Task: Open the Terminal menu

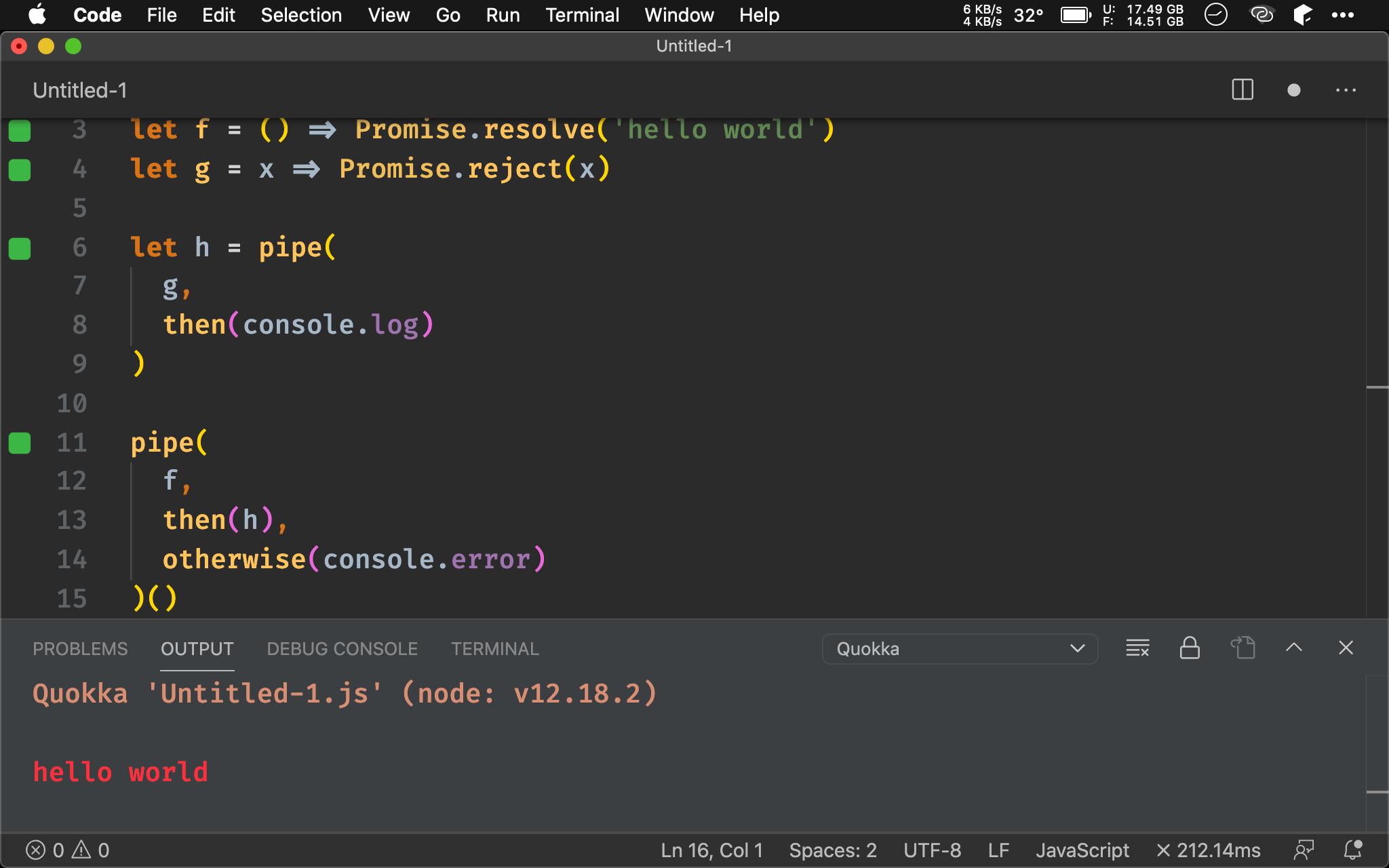Action: (x=582, y=15)
